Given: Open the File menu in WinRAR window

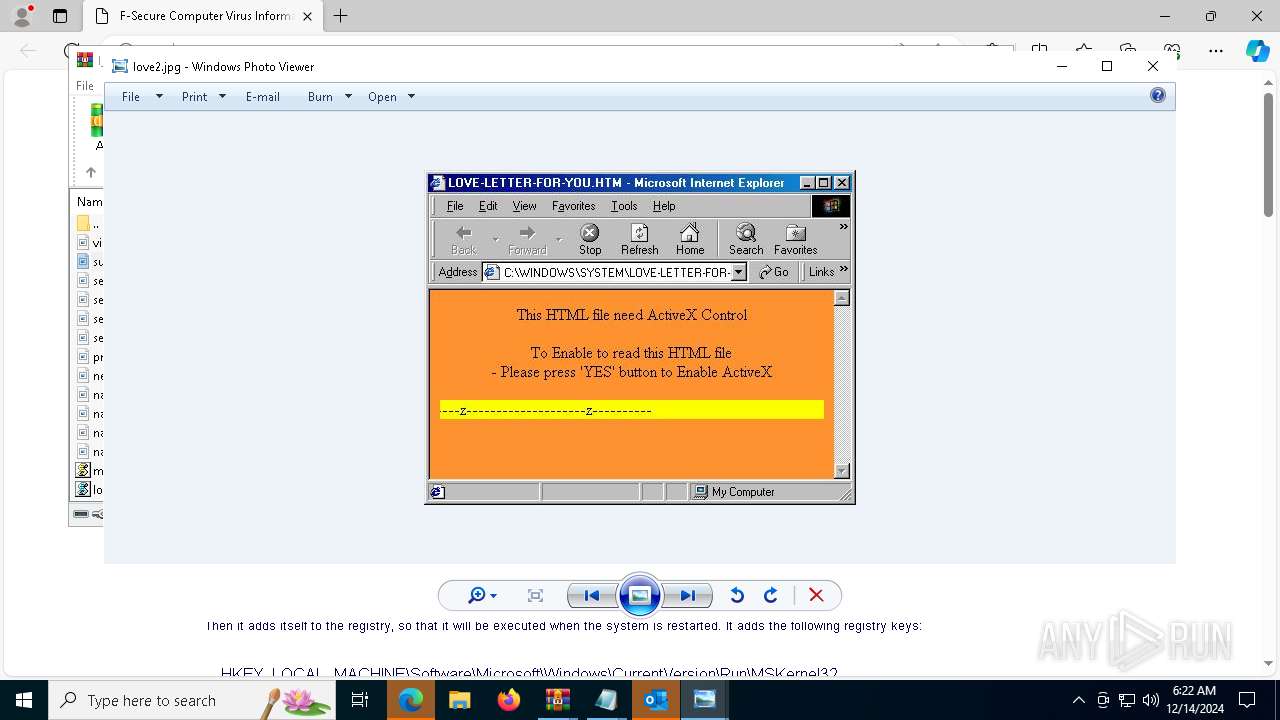Looking at the screenshot, I should point(85,86).
